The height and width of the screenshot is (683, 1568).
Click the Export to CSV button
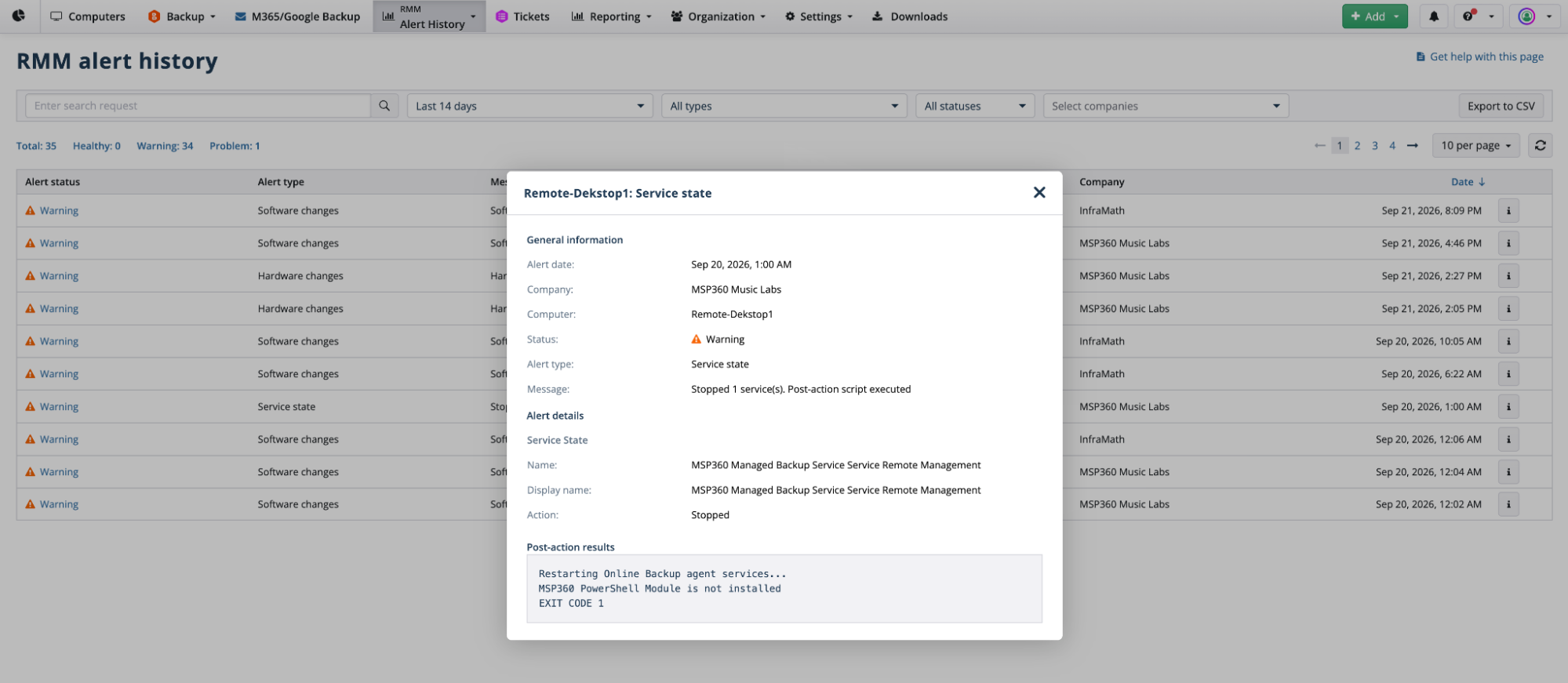[1501, 106]
